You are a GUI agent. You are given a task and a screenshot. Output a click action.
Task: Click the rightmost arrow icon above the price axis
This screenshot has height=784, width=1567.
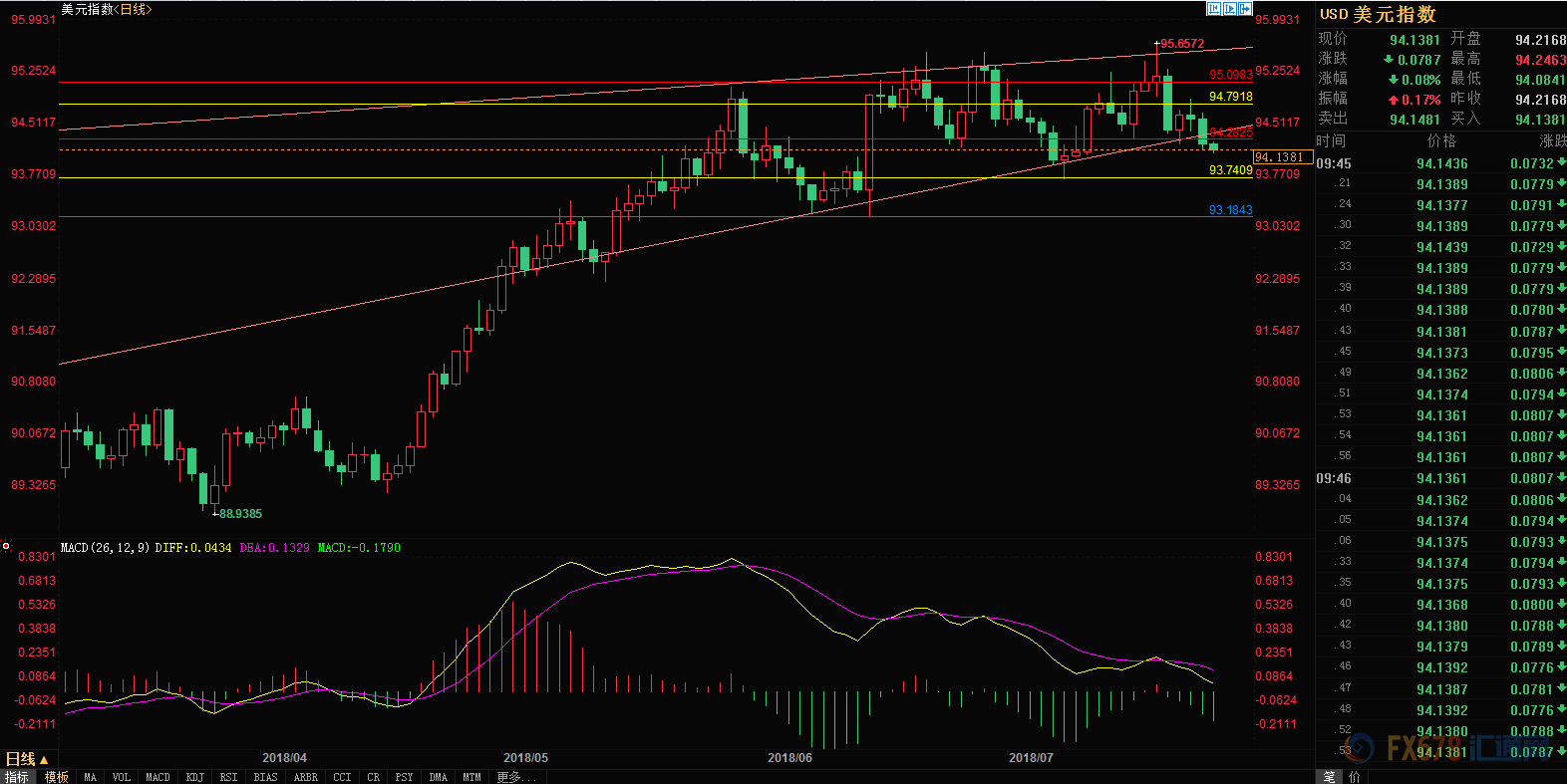click(x=1245, y=9)
